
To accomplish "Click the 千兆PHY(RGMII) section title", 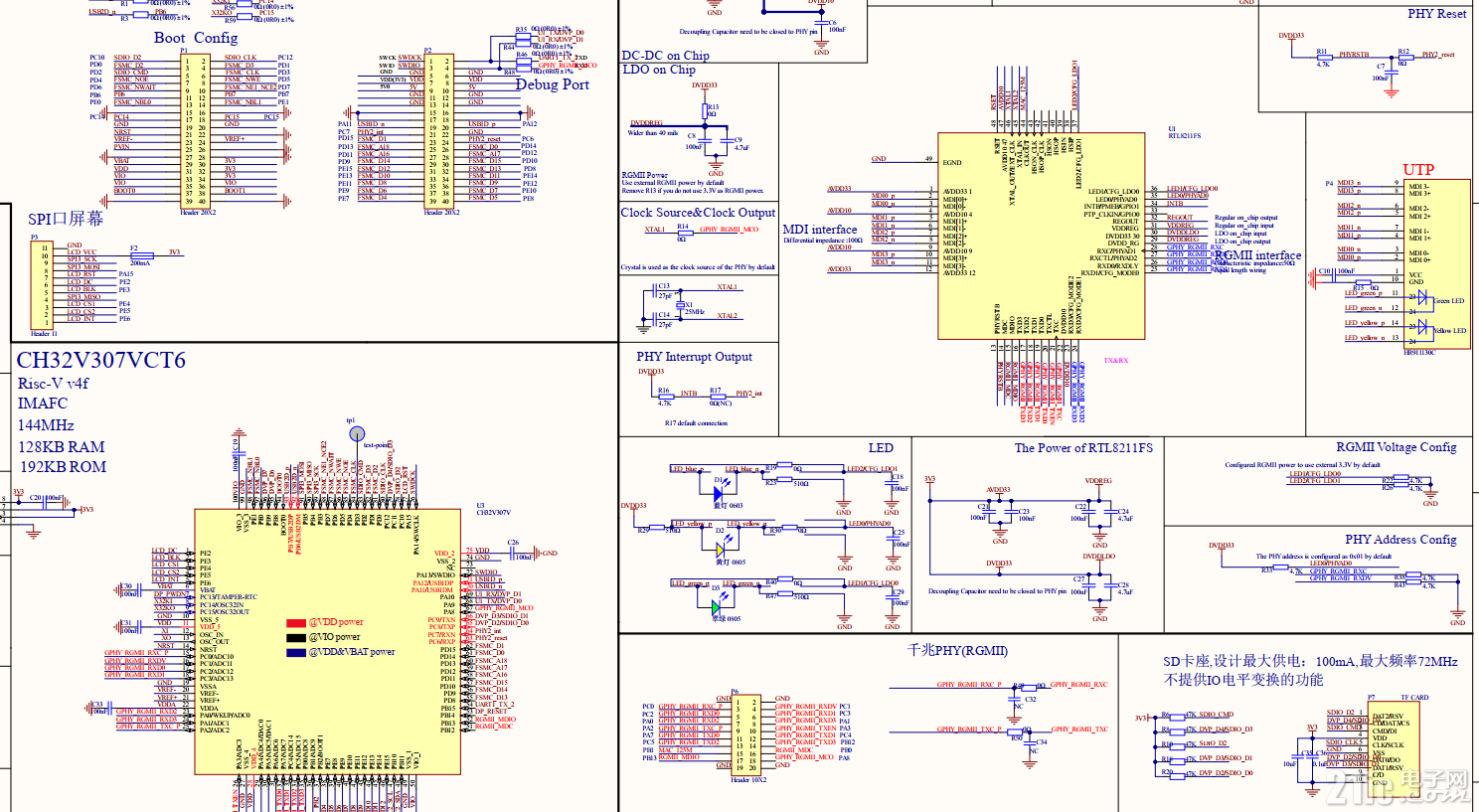I will point(956,651).
